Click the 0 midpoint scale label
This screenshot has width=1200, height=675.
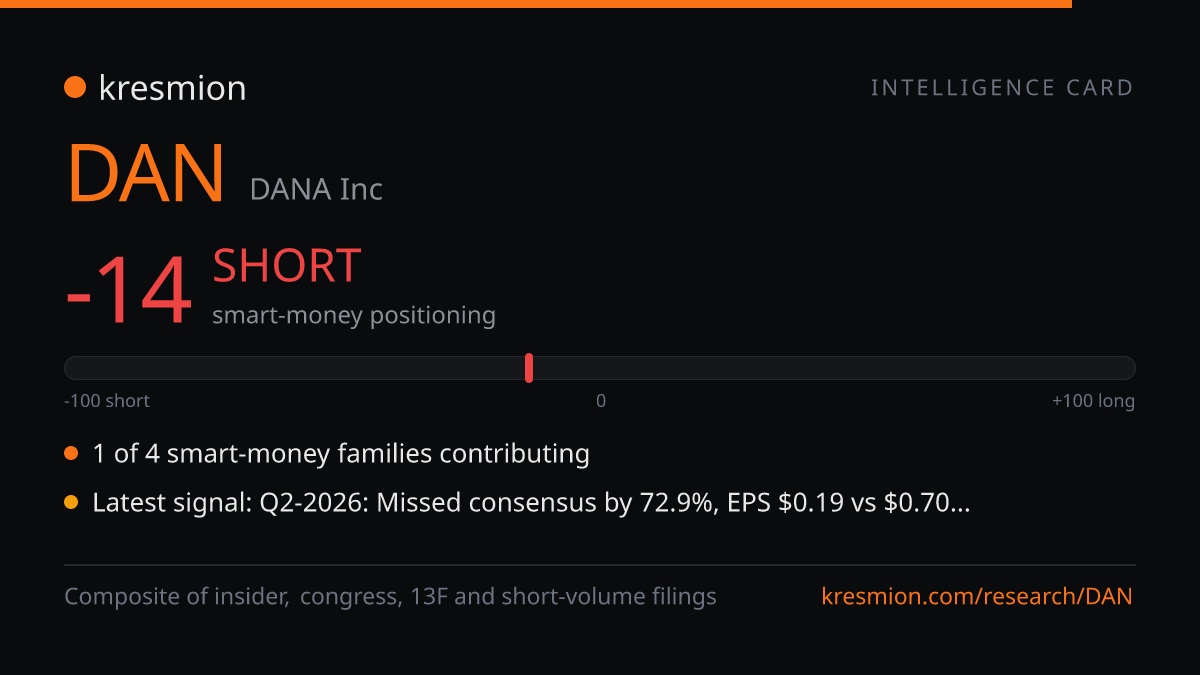click(x=601, y=401)
